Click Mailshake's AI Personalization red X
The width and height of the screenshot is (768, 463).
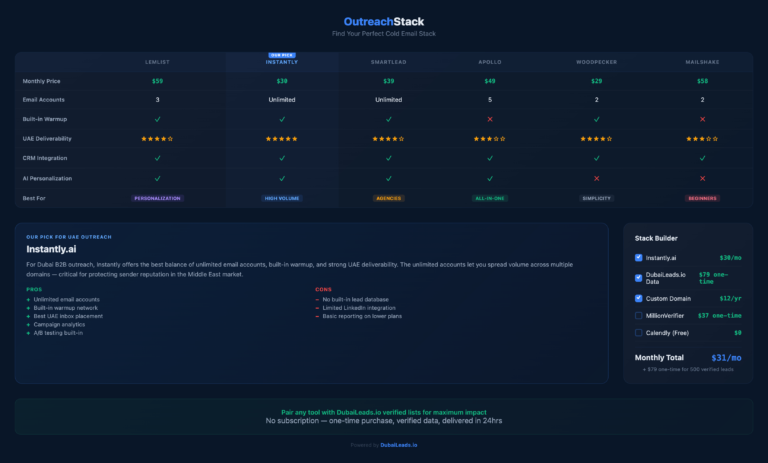[x=702, y=178]
